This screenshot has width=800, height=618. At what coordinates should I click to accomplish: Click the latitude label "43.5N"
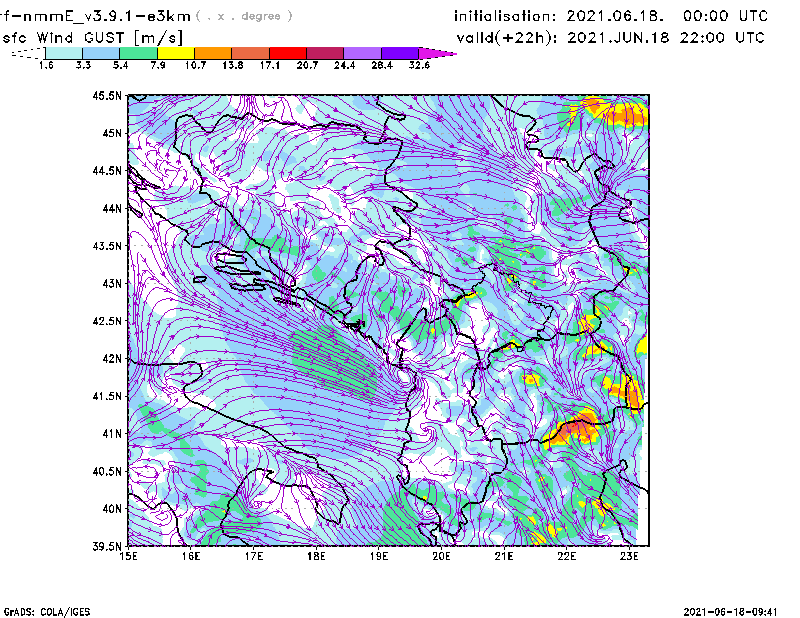tap(107, 246)
